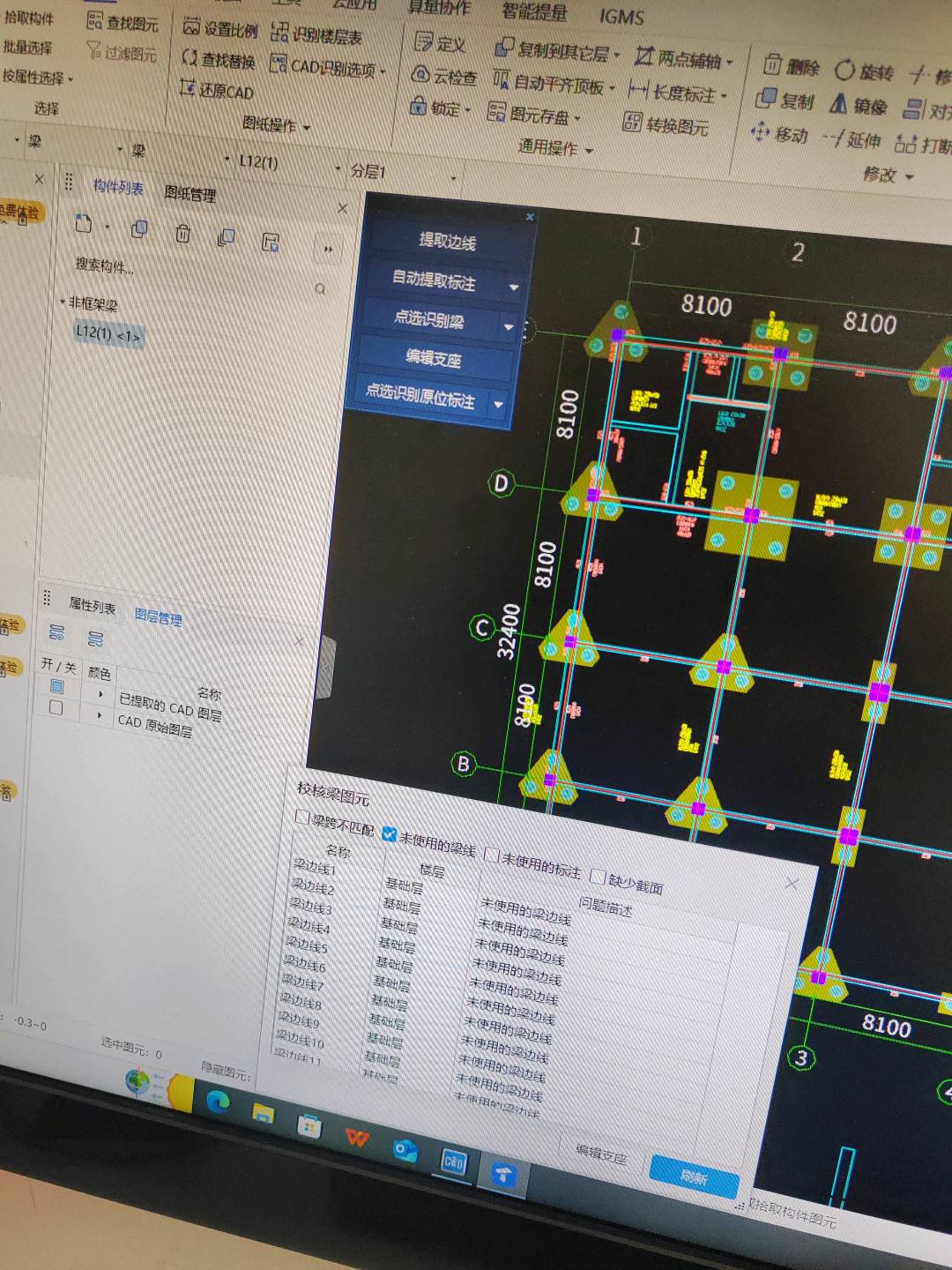Image resolution: width=952 pixels, height=1270 pixels.
Task: Open Microsoft Edge from taskbar
Action: coord(218,1100)
